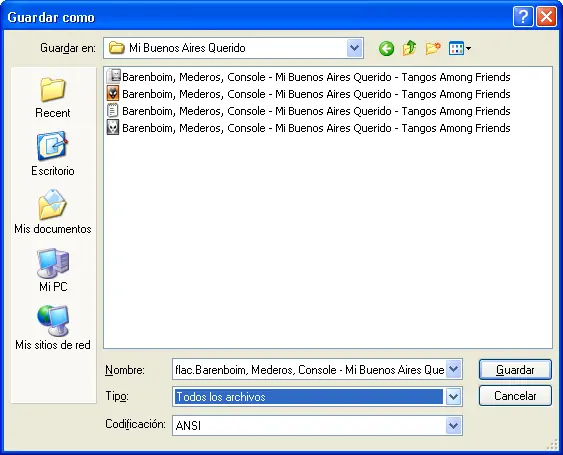Image resolution: width=563 pixels, height=455 pixels.
Task: Open the View menu icon
Action: coord(460,48)
